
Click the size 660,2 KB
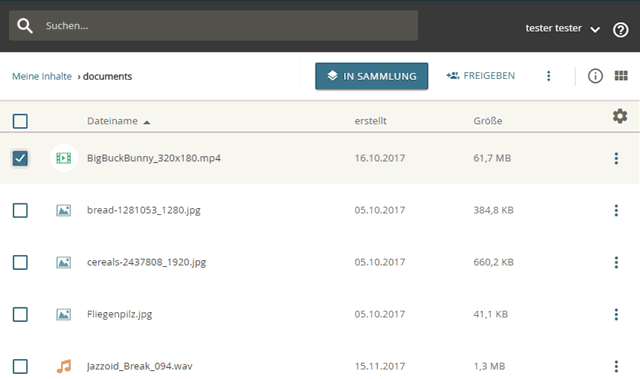click(x=493, y=262)
